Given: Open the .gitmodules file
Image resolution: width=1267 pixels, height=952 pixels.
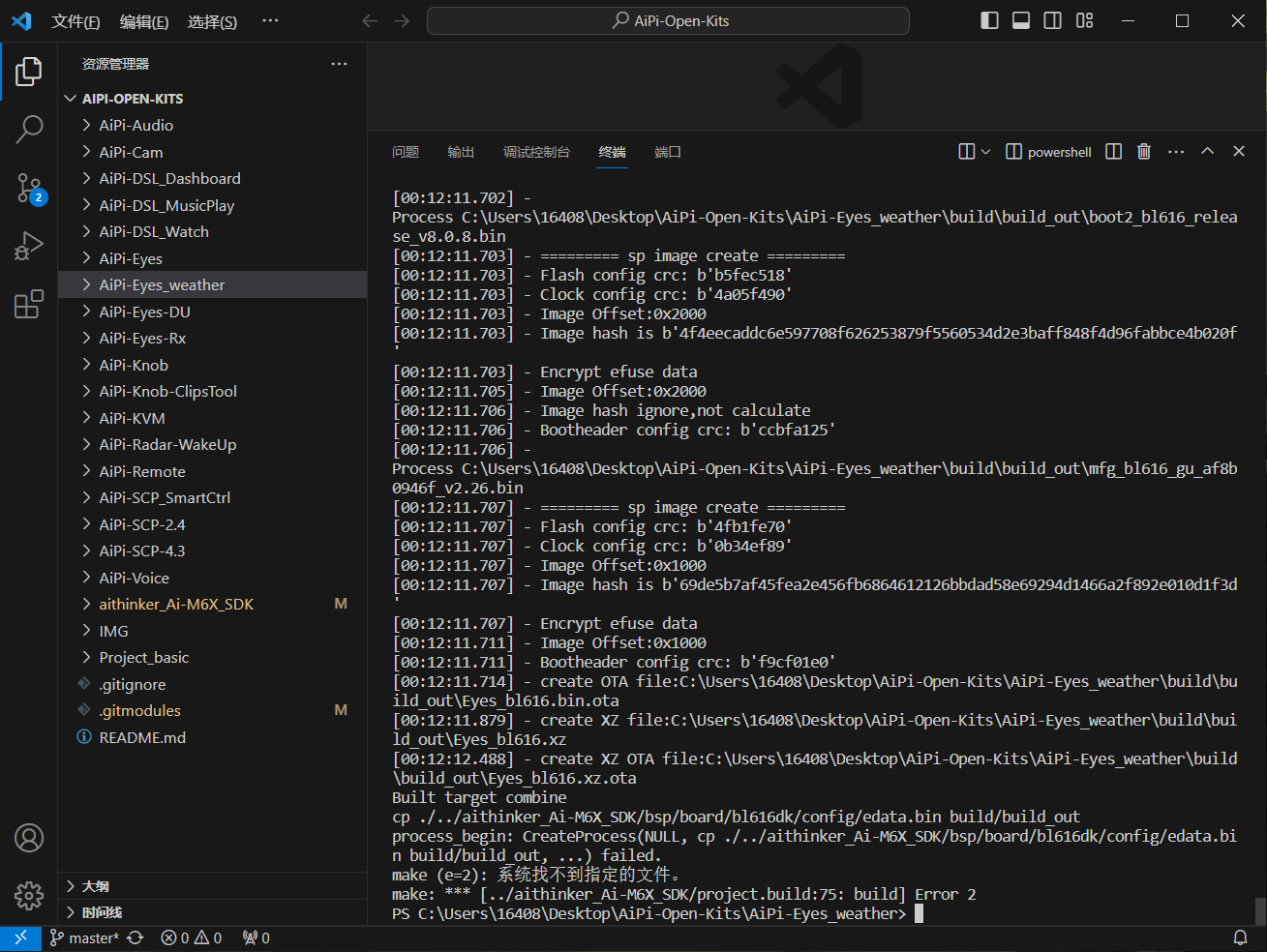Looking at the screenshot, I should [x=212, y=711].
